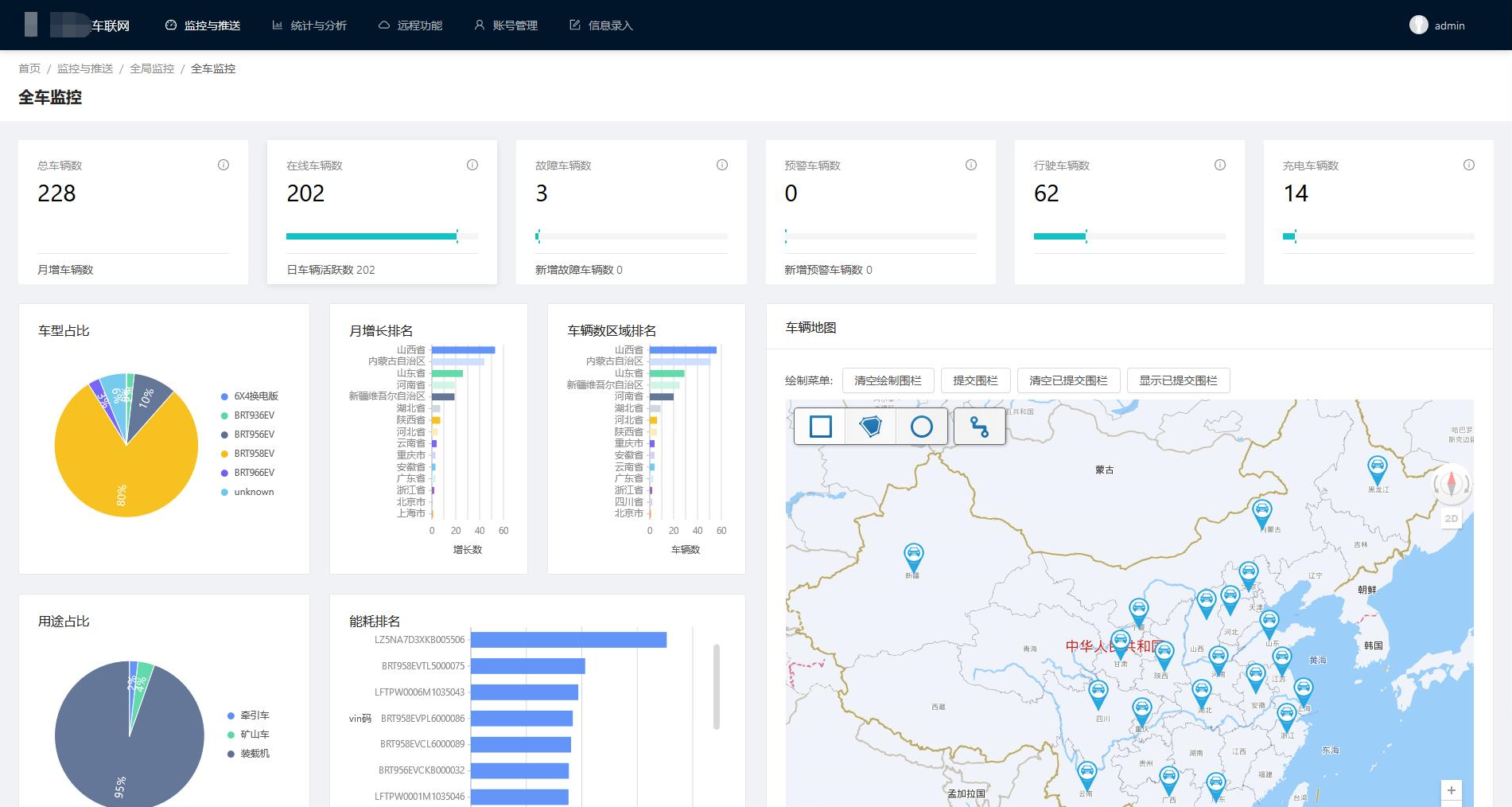Click the 能耗排名 chart scrollbar
This screenshot has height=807, width=1512.
[x=717, y=686]
